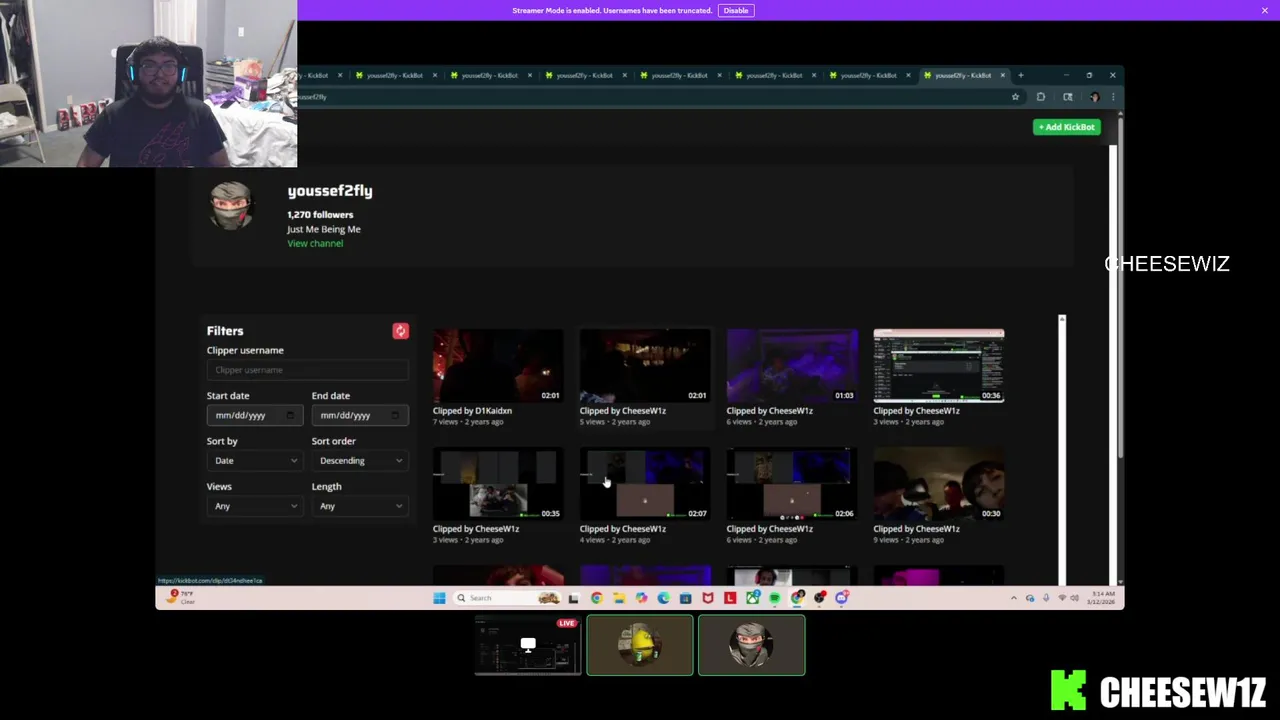This screenshot has width=1280, height=720.
Task: Open the Sort by Date dropdown
Action: 255,461
